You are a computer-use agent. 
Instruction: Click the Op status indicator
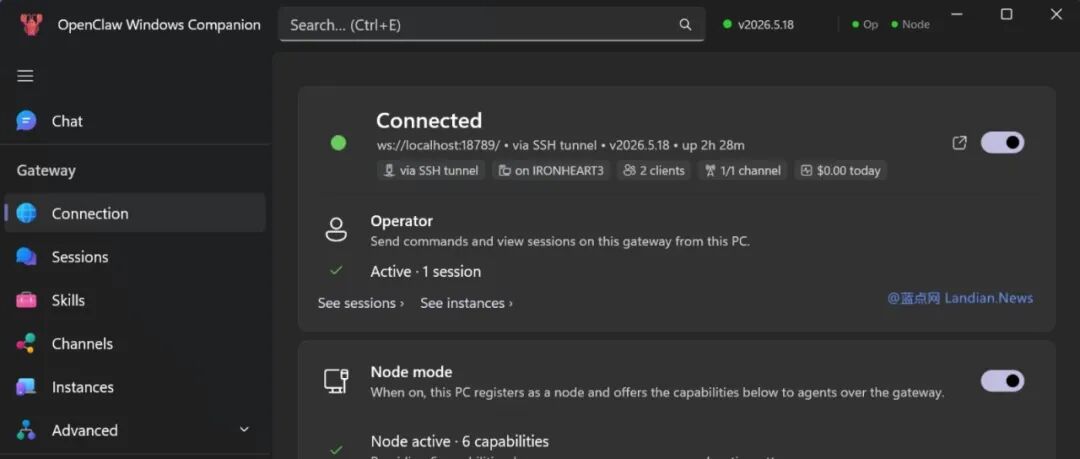(x=865, y=25)
